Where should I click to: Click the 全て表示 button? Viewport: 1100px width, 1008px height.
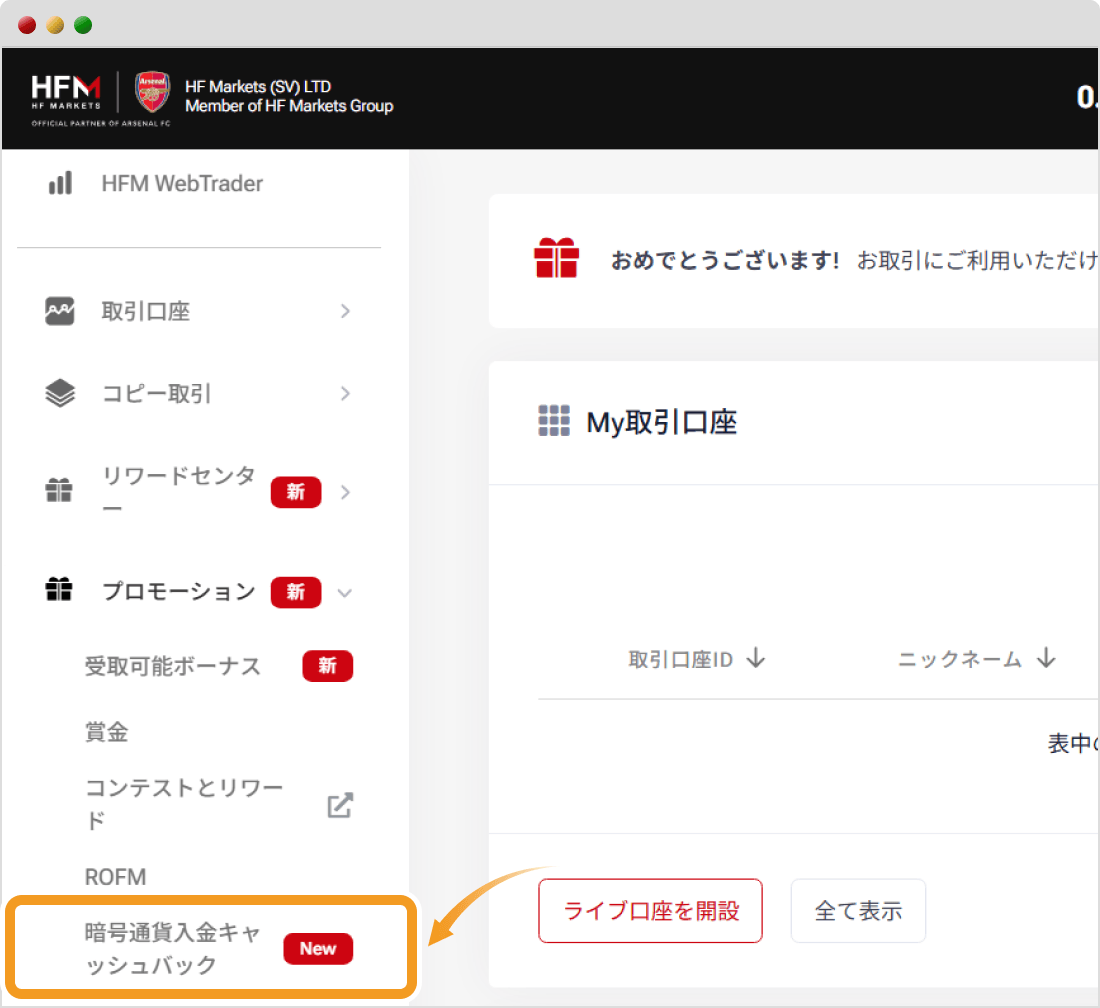tap(858, 910)
